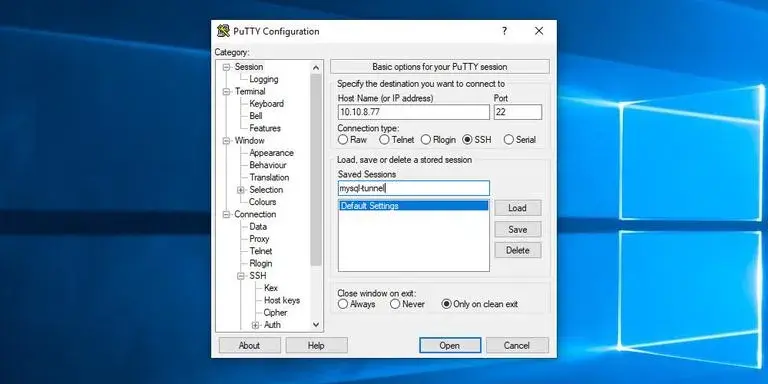The image size is (768, 384).
Task: Open the Host keys category
Action: 282,300
